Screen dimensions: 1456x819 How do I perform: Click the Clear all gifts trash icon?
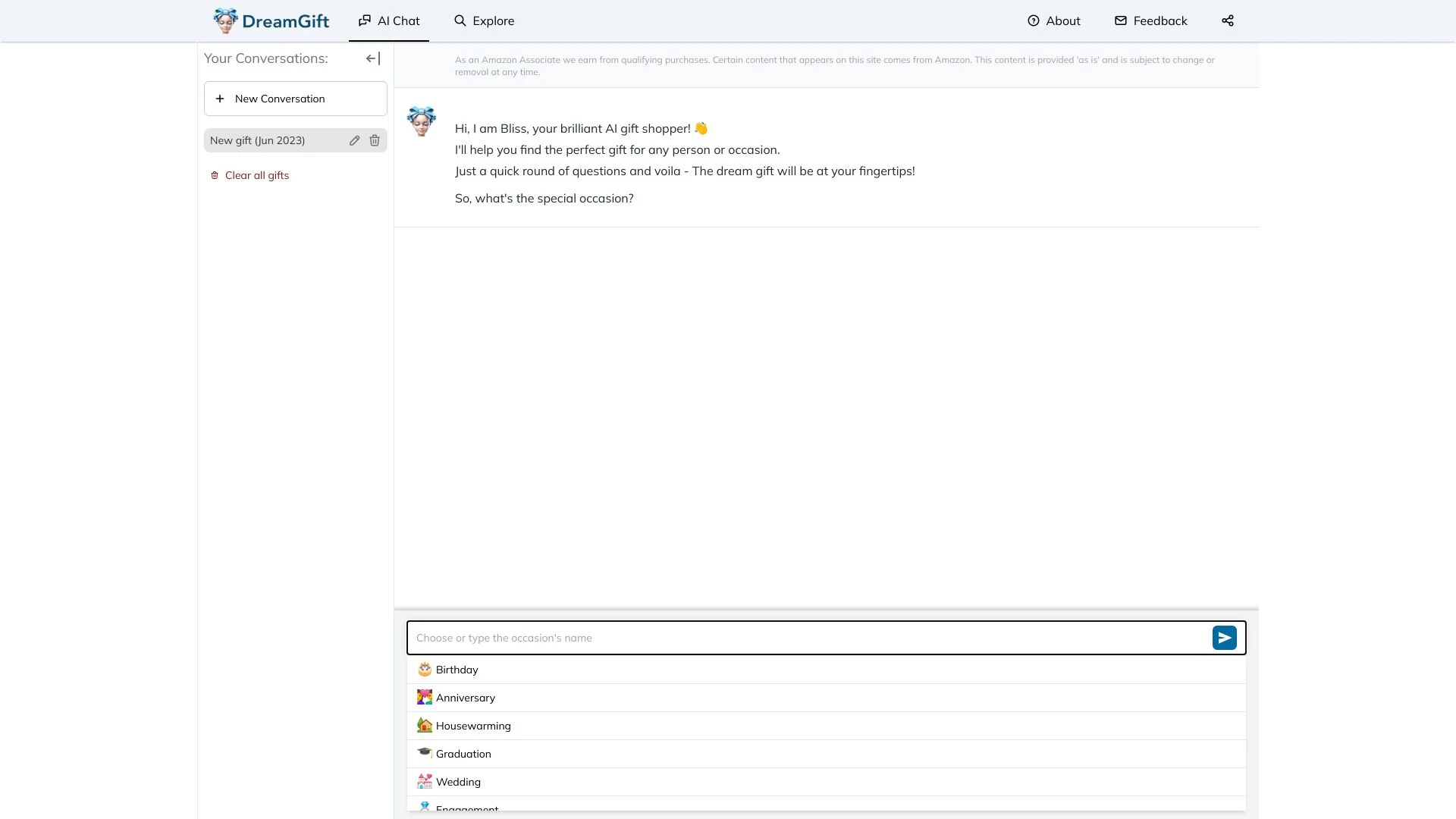click(x=215, y=175)
